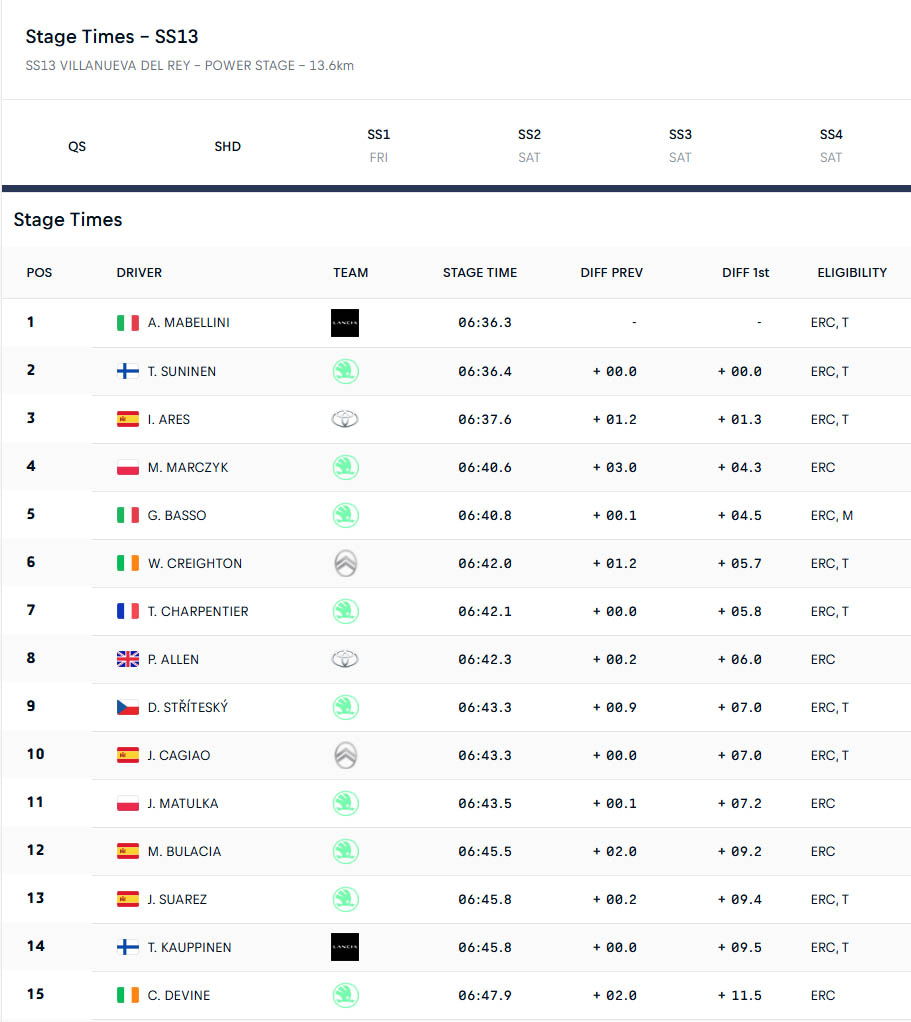911x1022 pixels.
Task: Click the Lancia team logo for A. Mabellini
Action: tap(345, 323)
